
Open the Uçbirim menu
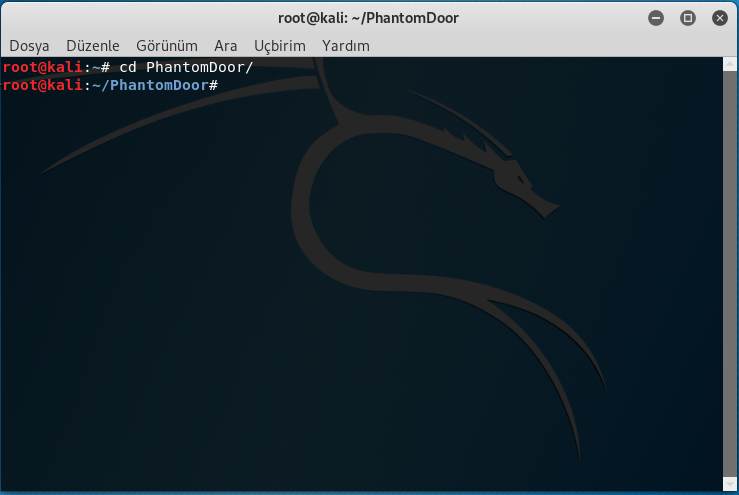point(280,46)
